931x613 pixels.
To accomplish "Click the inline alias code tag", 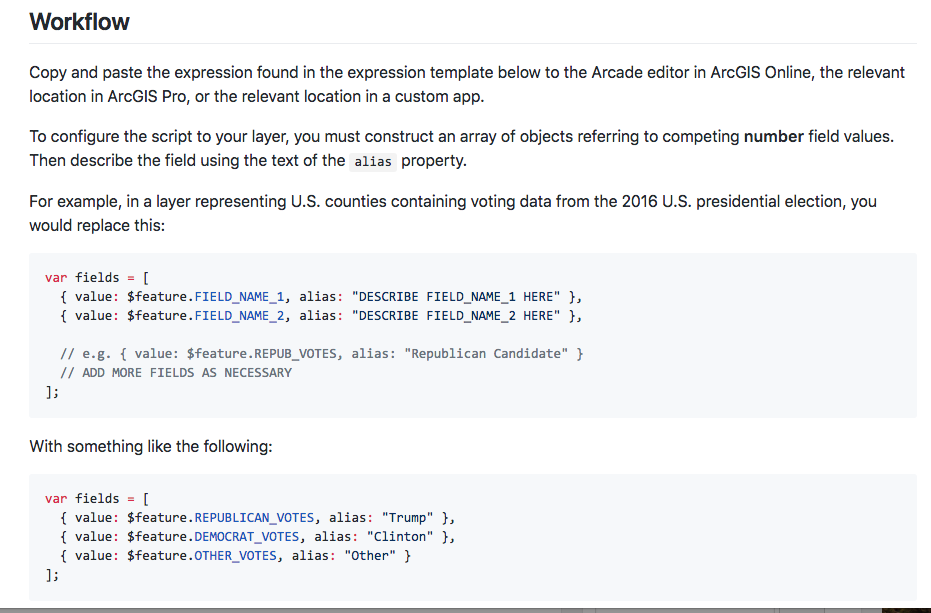I will pyautogui.click(x=375, y=161).
